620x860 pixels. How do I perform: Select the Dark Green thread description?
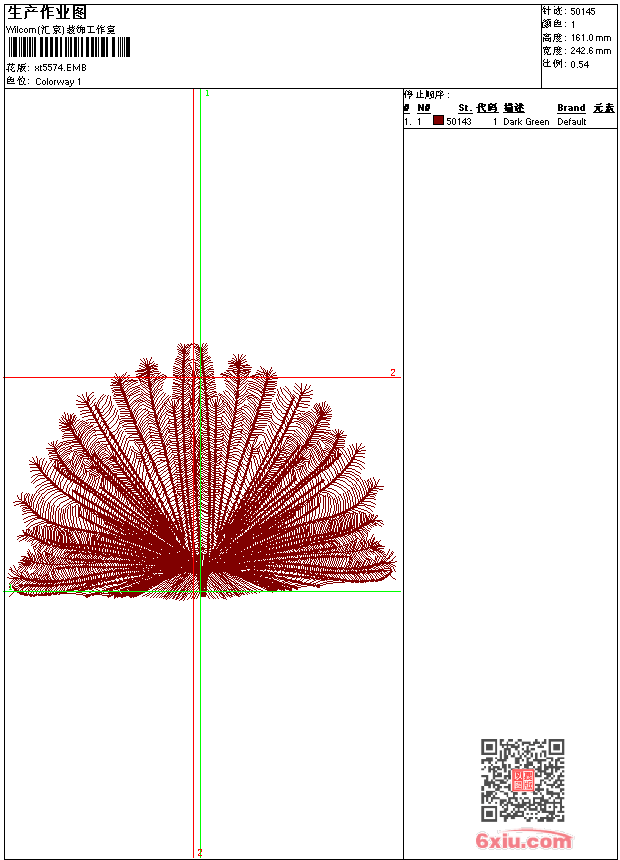click(526, 122)
